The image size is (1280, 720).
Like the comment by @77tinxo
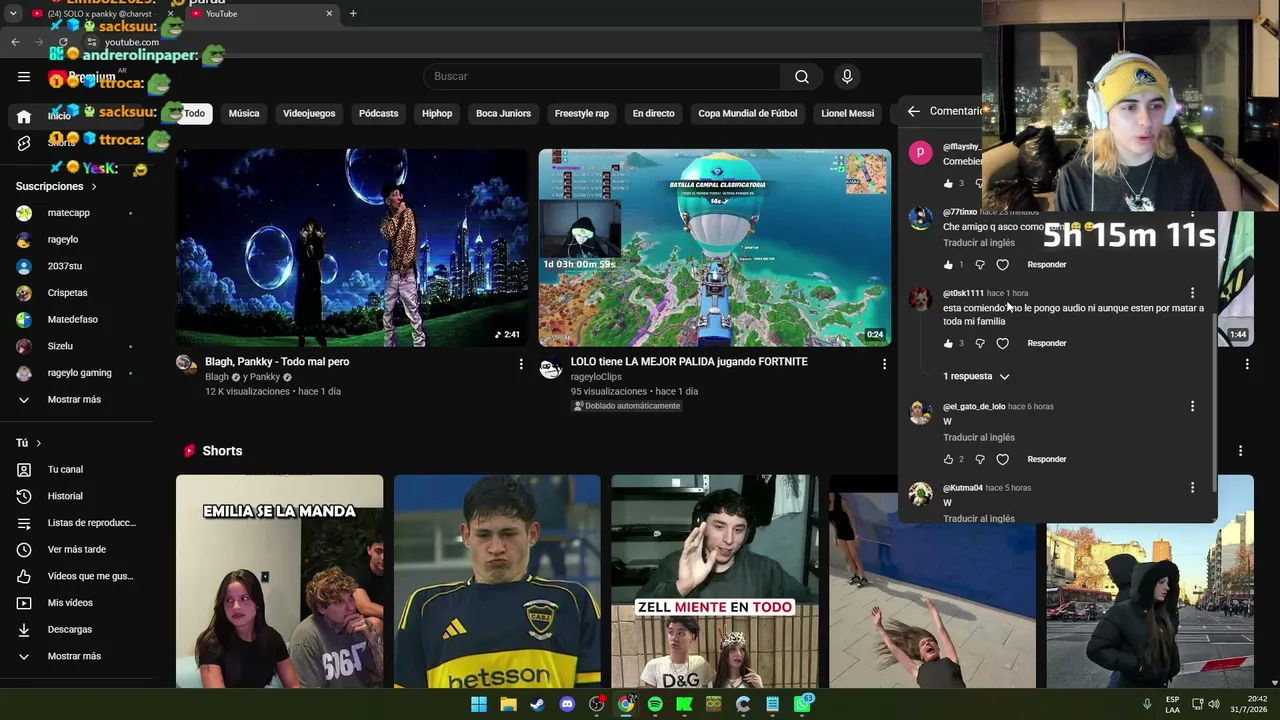click(x=948, y=265)
